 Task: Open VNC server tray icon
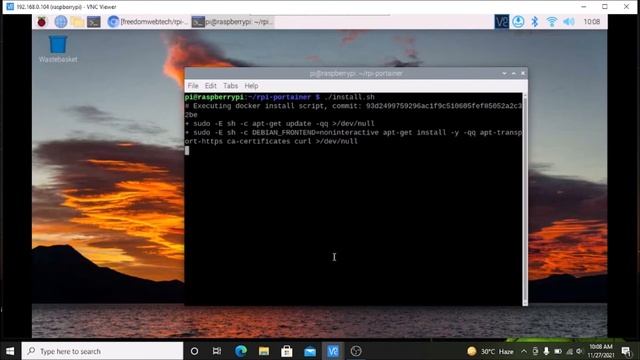coord(502,22)
